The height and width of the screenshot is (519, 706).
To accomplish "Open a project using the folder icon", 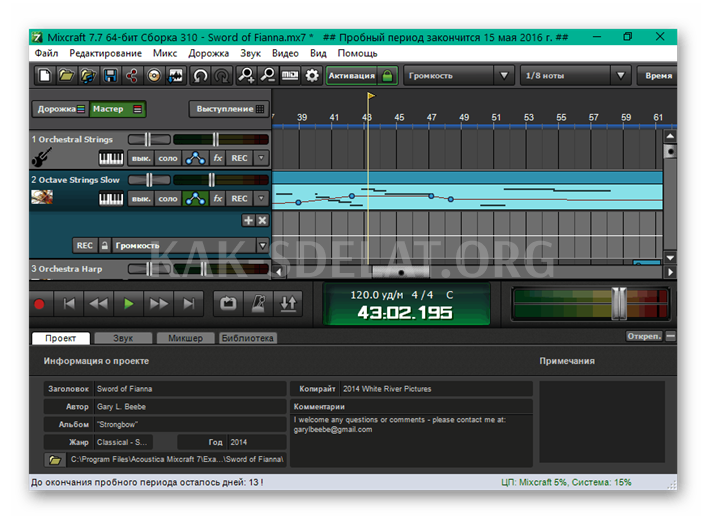I will tap(66, 76).
